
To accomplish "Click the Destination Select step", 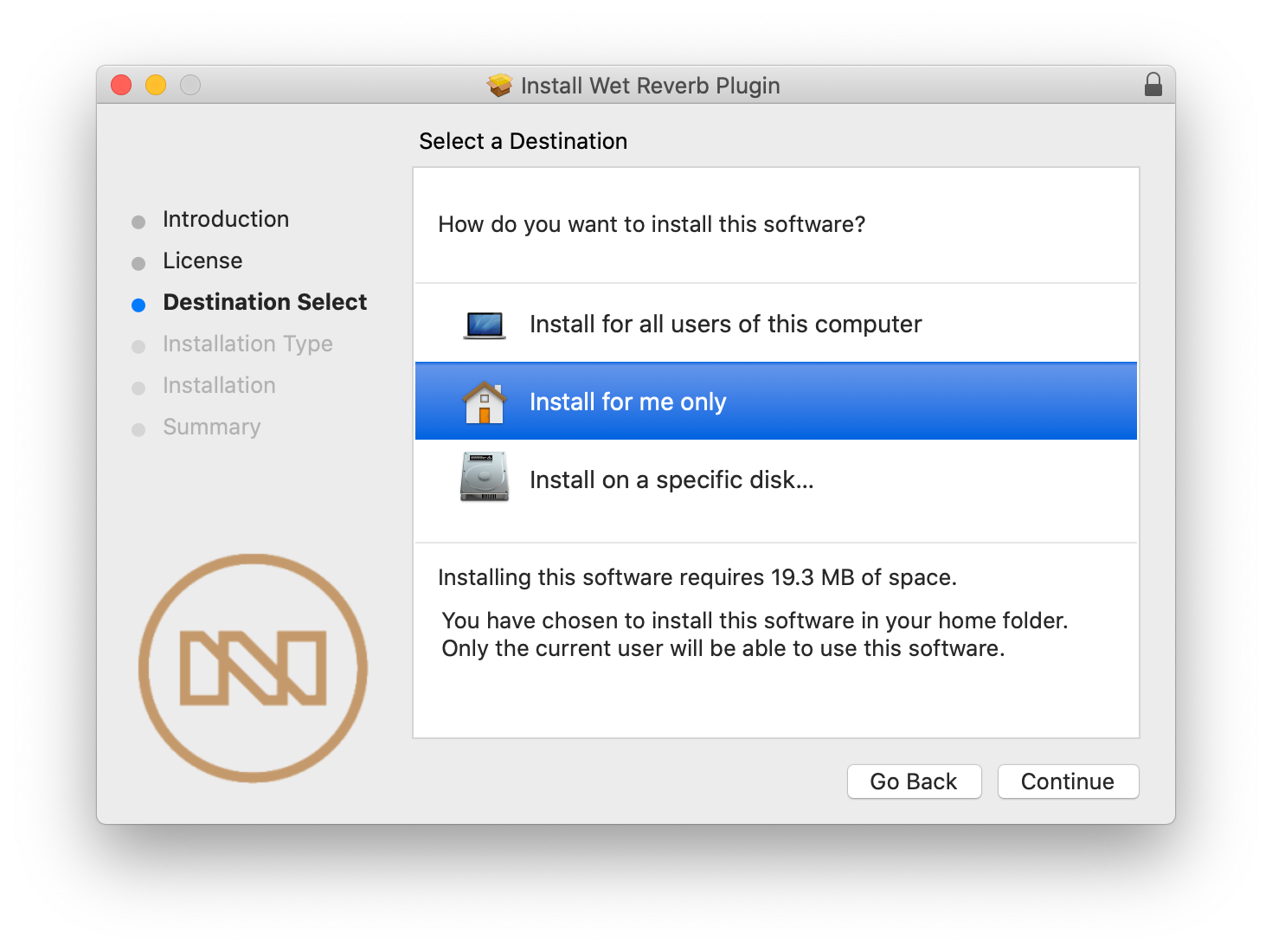I will pos(265,302).
